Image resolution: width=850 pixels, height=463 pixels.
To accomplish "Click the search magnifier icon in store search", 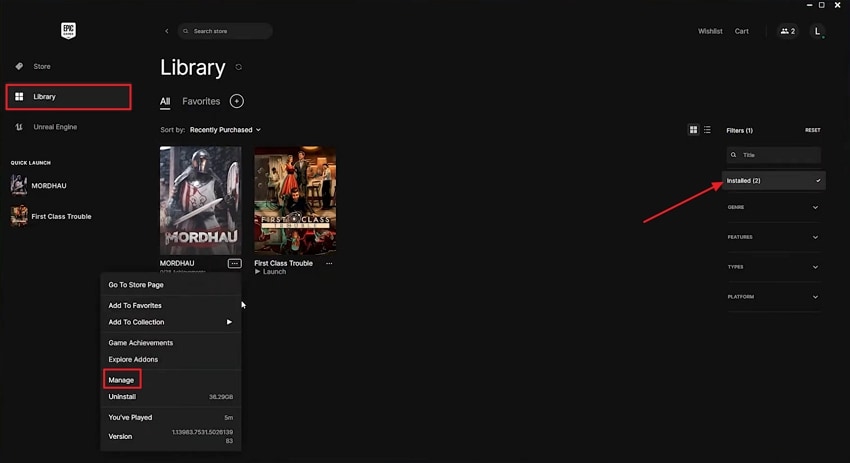I will (x=186, y=31).
